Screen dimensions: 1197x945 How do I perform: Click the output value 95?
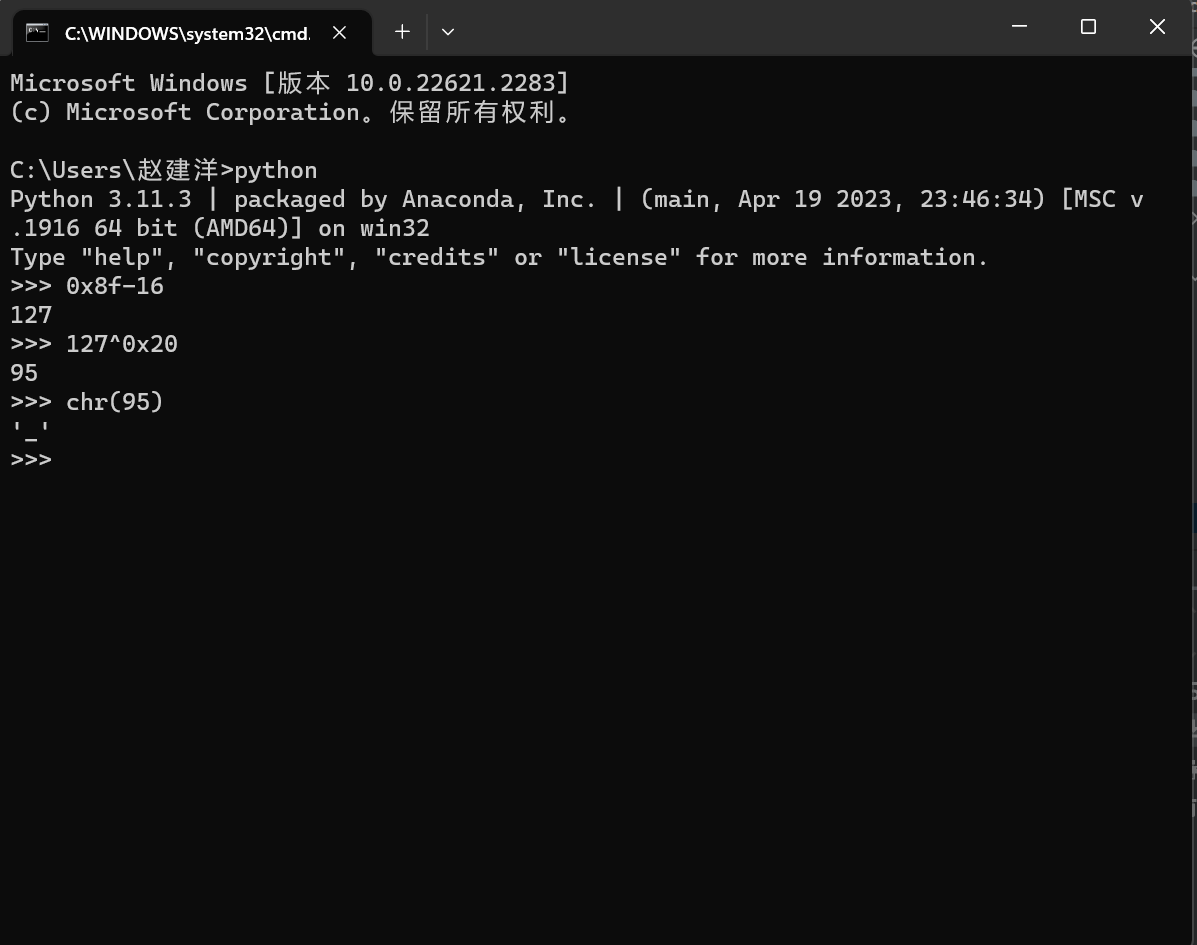point(24,373)
